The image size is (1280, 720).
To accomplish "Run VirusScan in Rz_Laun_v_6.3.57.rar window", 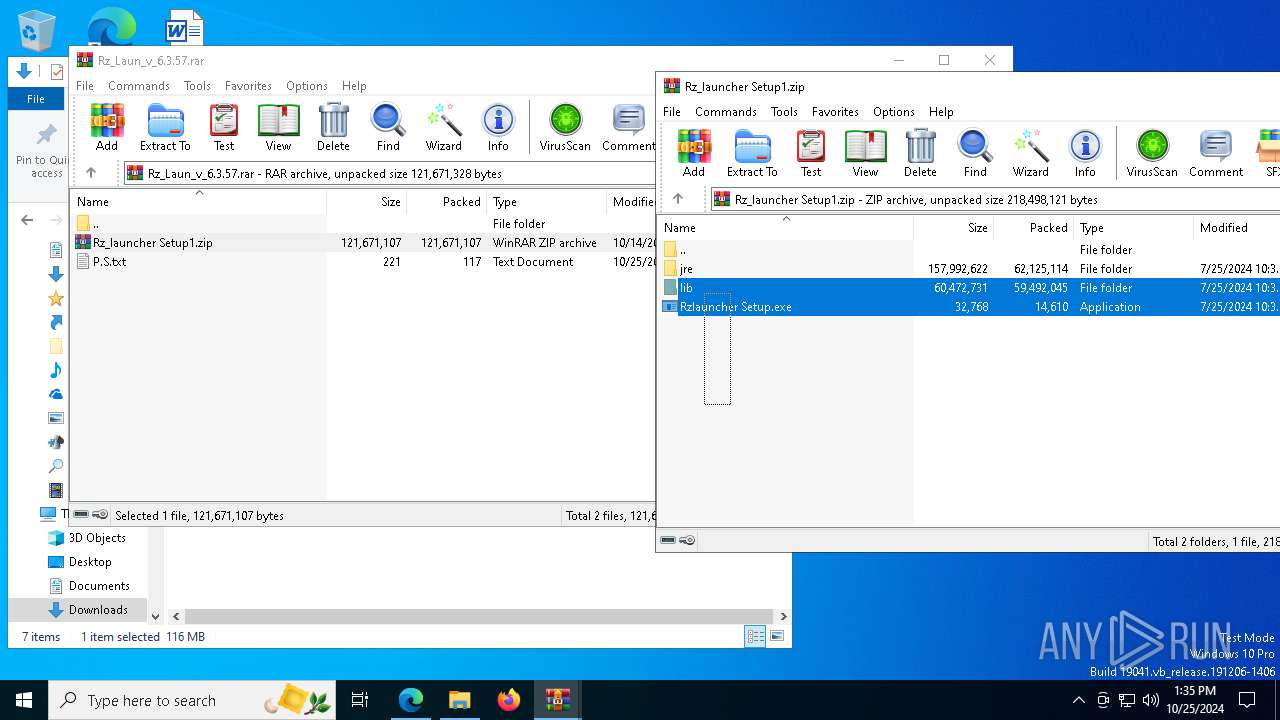I will (565, 127).
